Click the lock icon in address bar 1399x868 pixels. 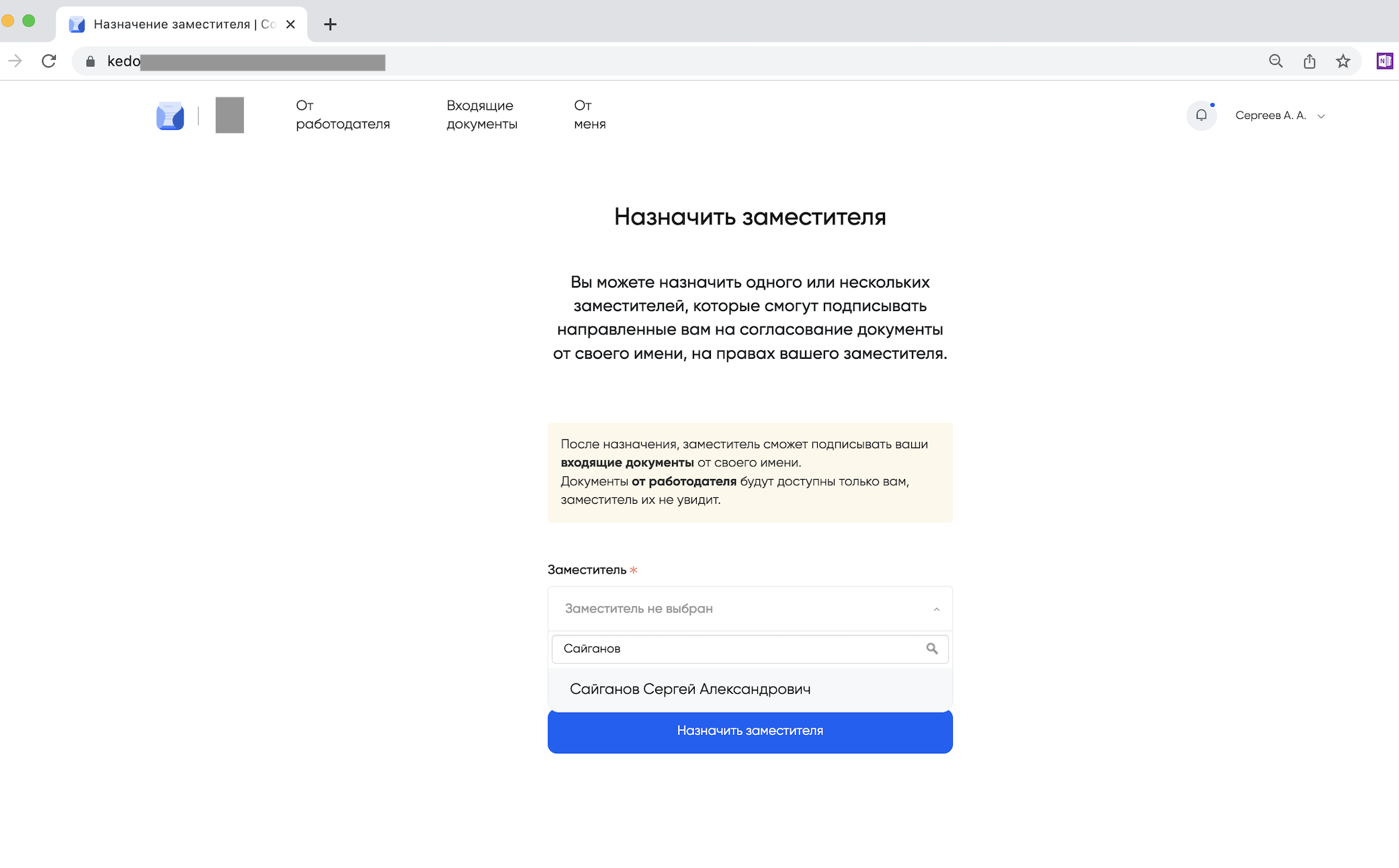point(91,62)
